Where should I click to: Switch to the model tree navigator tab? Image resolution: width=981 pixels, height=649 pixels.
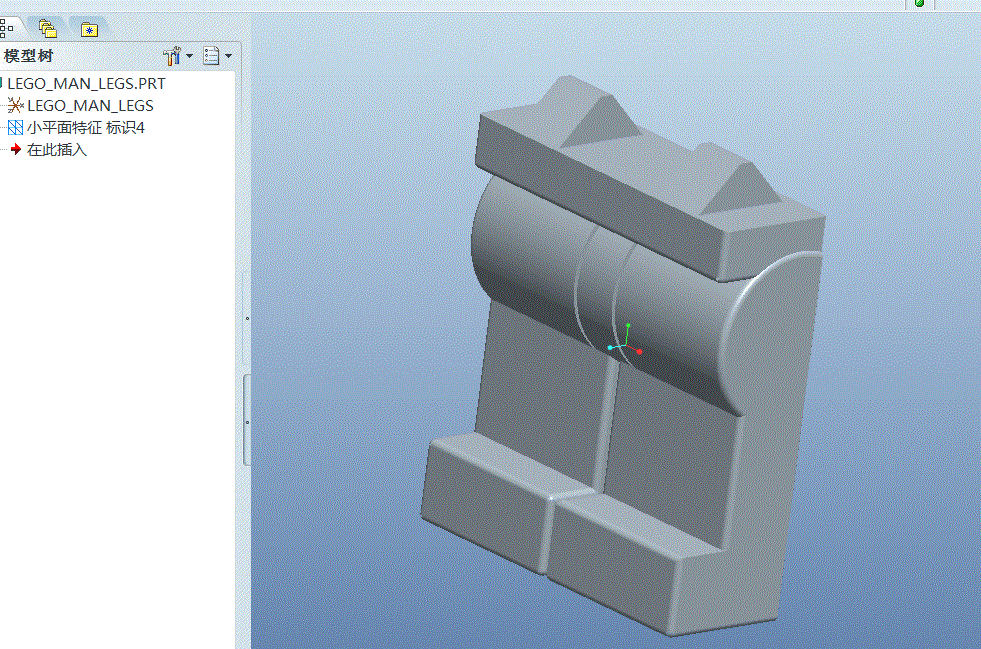coord(7,28)
